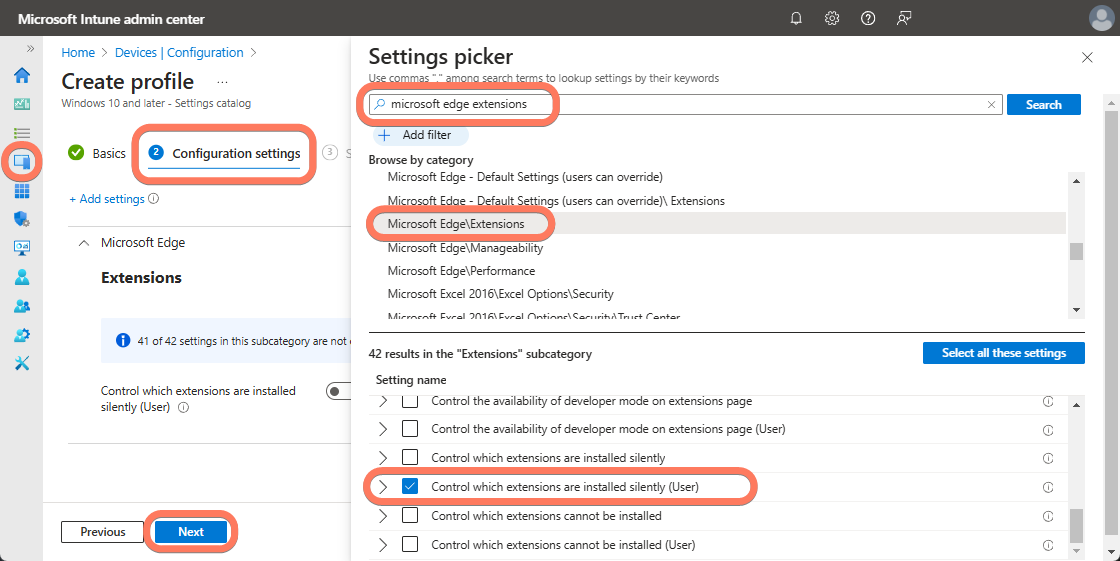Click the settings search input field
This screenshot has height=561, width=1120.
click(x=680, y=104)
